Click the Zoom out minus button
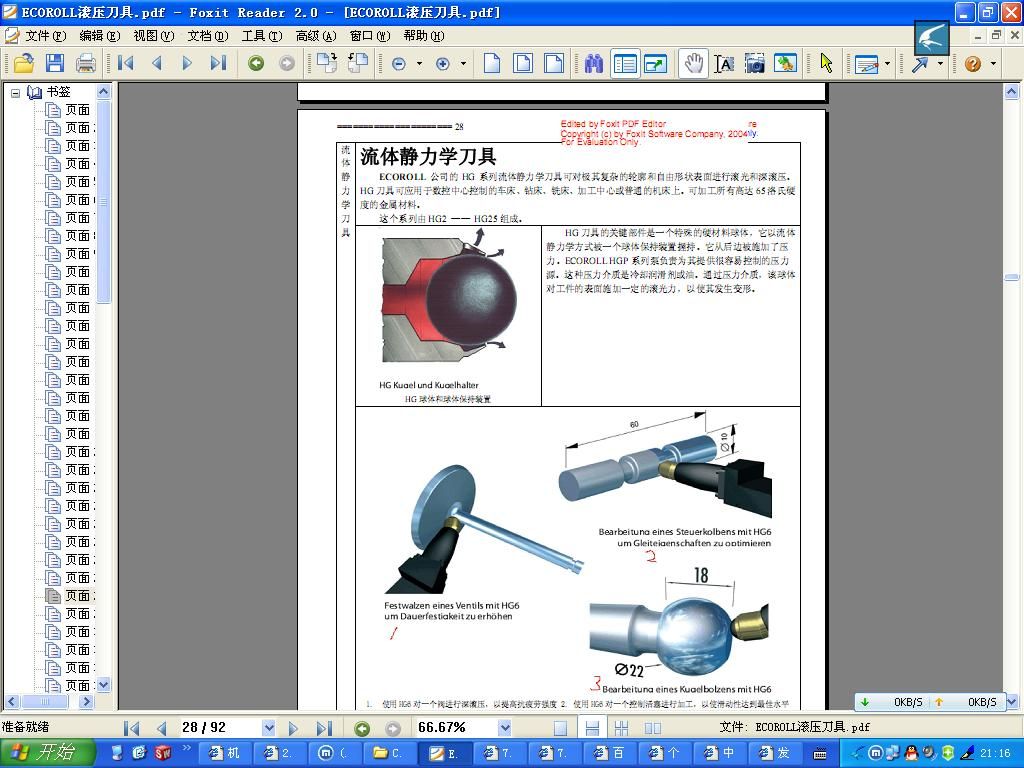The height and width of the screenshot is (768, 1024). [399, 64]
